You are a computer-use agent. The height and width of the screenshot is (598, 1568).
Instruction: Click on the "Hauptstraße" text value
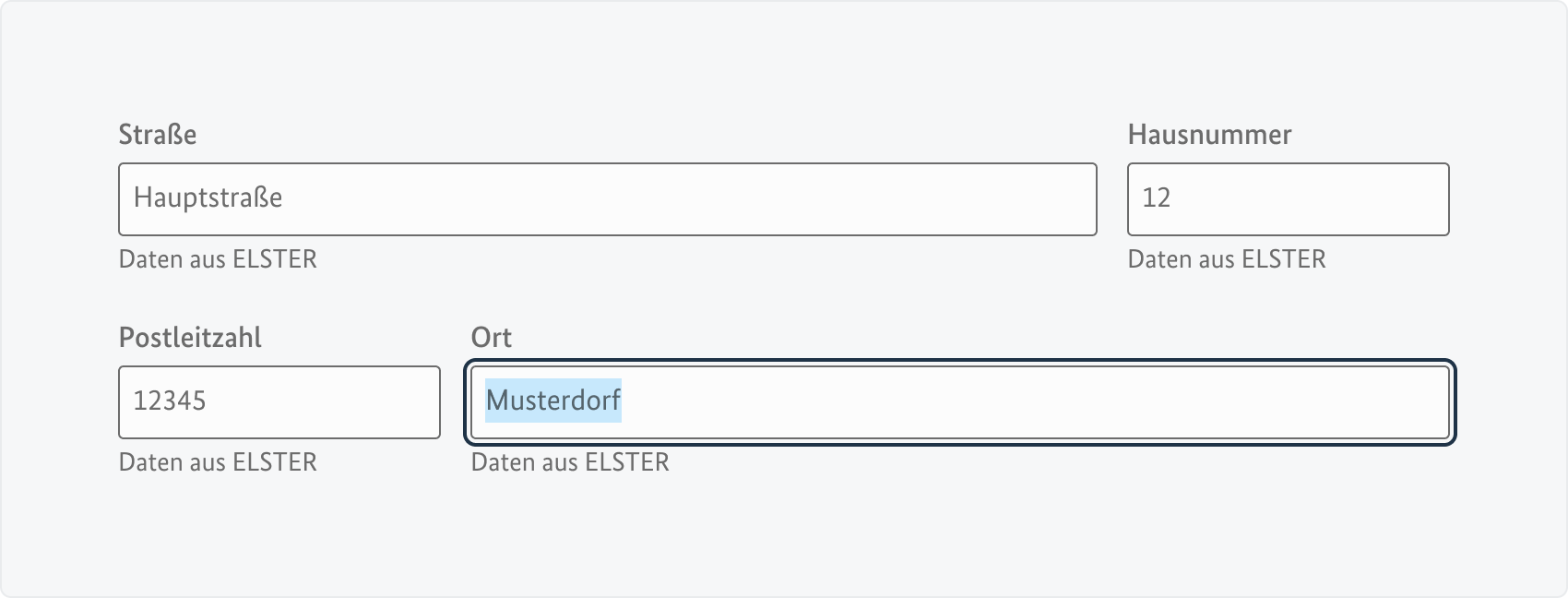(x=208, y=197)
